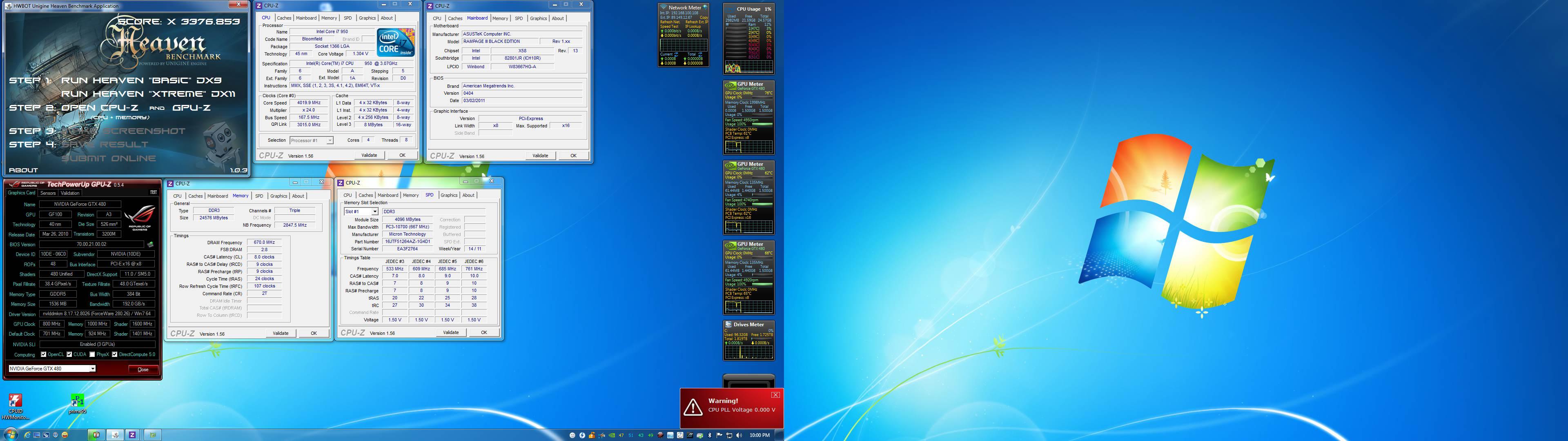Click Refresh Net. in Network Meter
This screenshot has height=441, width=1568.
(x=670, y=22)
